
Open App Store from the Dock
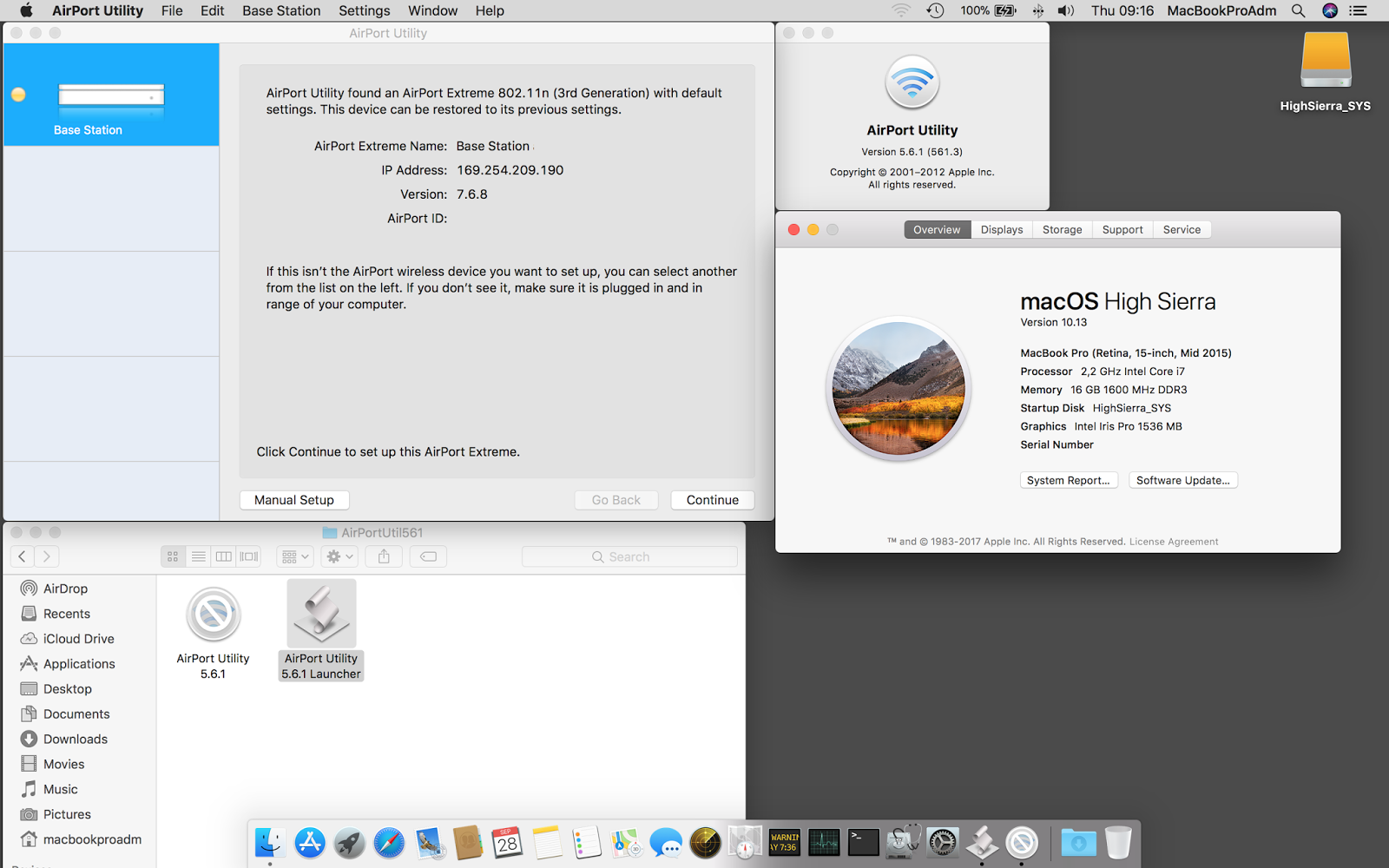point(310,842)
